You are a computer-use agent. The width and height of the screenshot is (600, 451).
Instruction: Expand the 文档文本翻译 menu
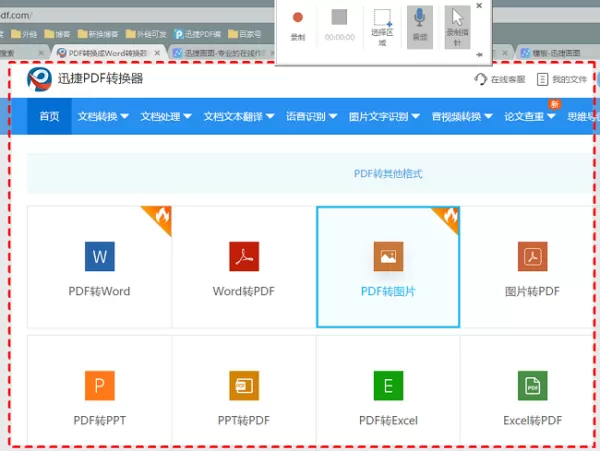click(239, 116)
